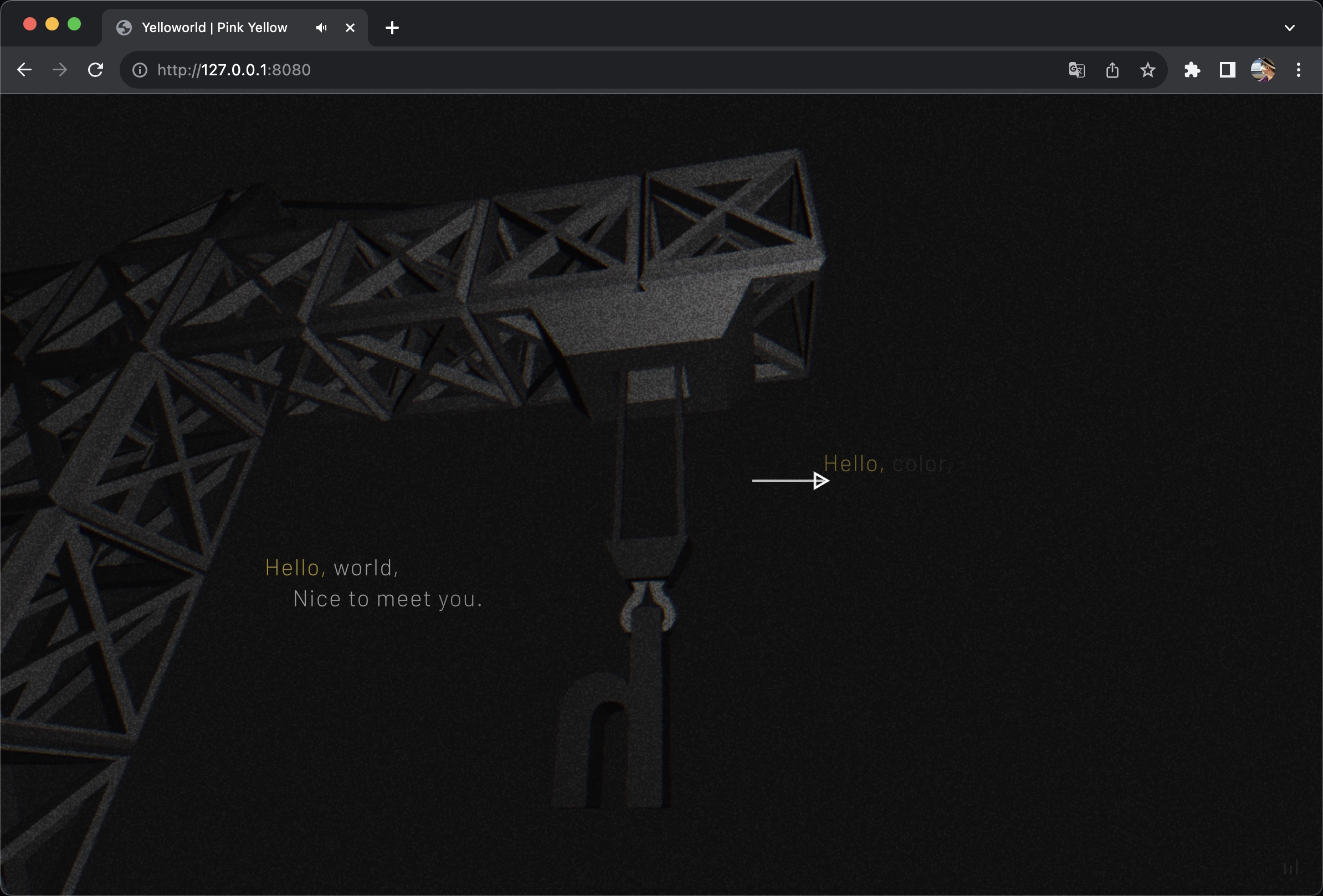View site information icon in address bar

click(140, 70)
